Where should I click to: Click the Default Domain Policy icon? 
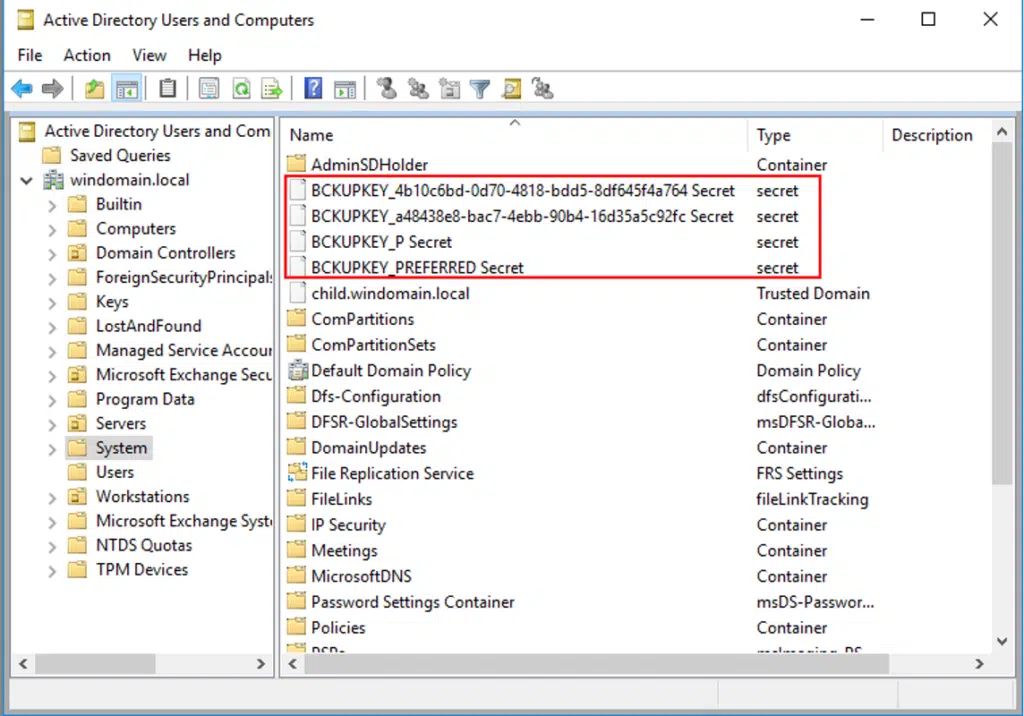pos(298,370)
